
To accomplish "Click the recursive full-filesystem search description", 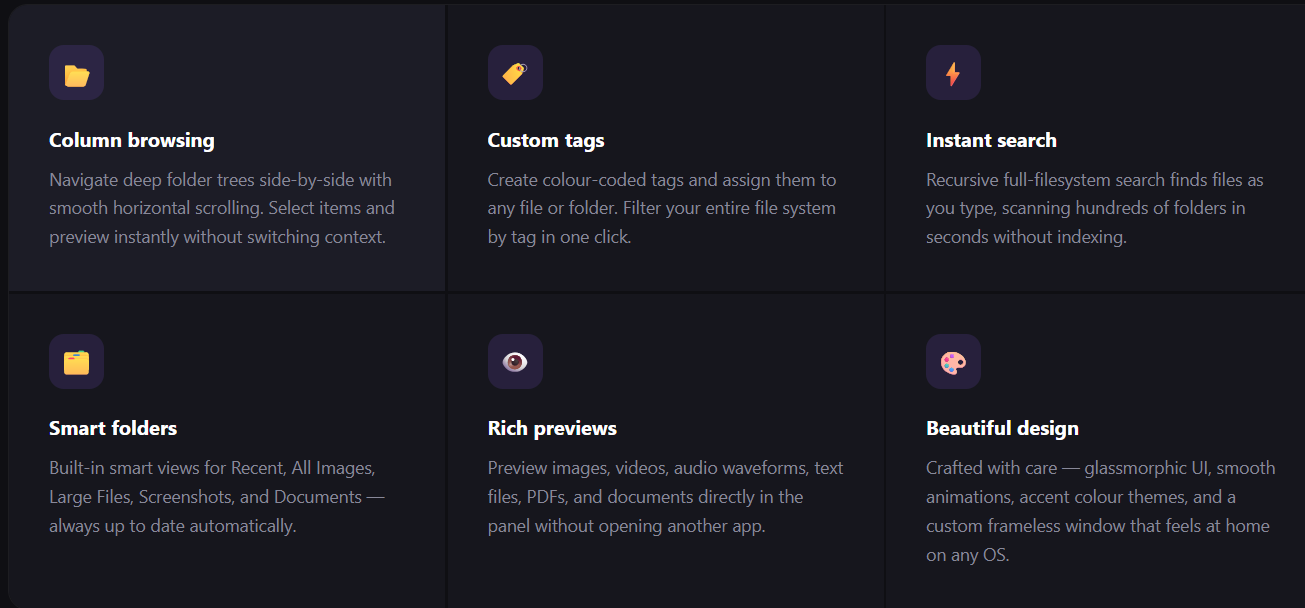I will click(x=1095, y=209).
